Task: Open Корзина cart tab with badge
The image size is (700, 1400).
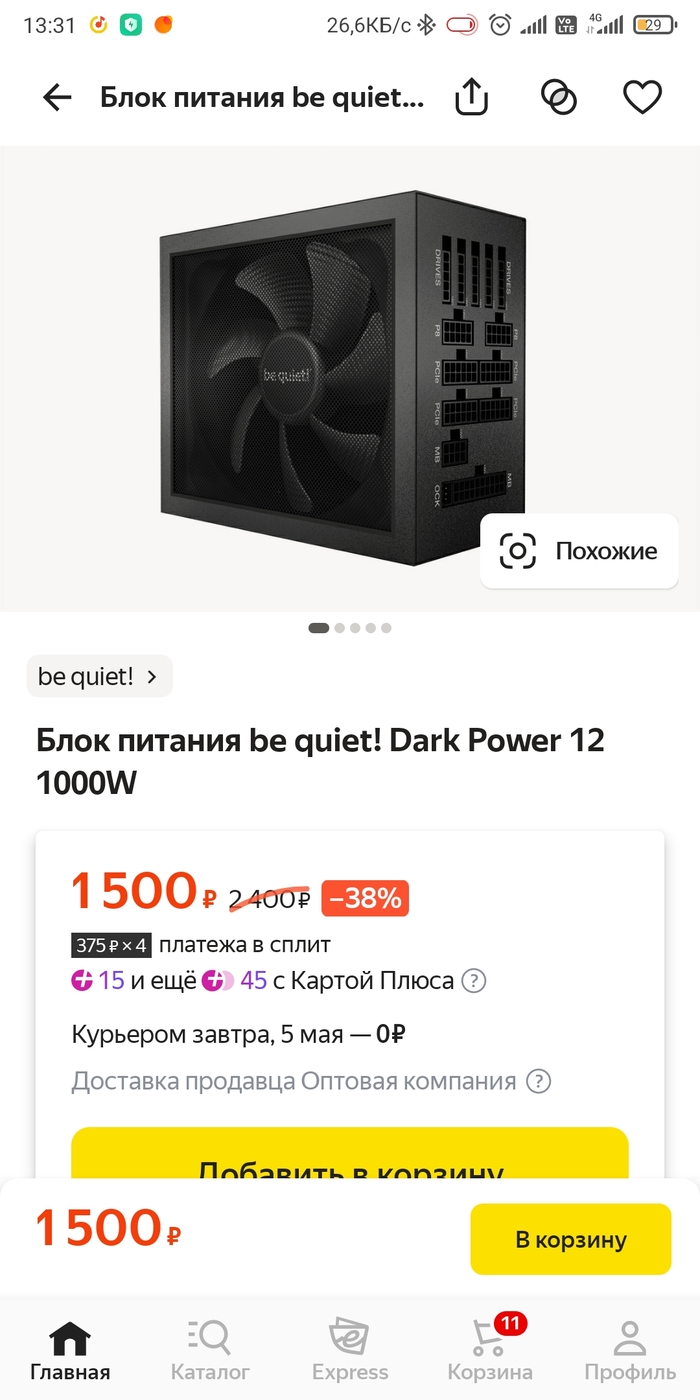Action: coord(490,1350)
